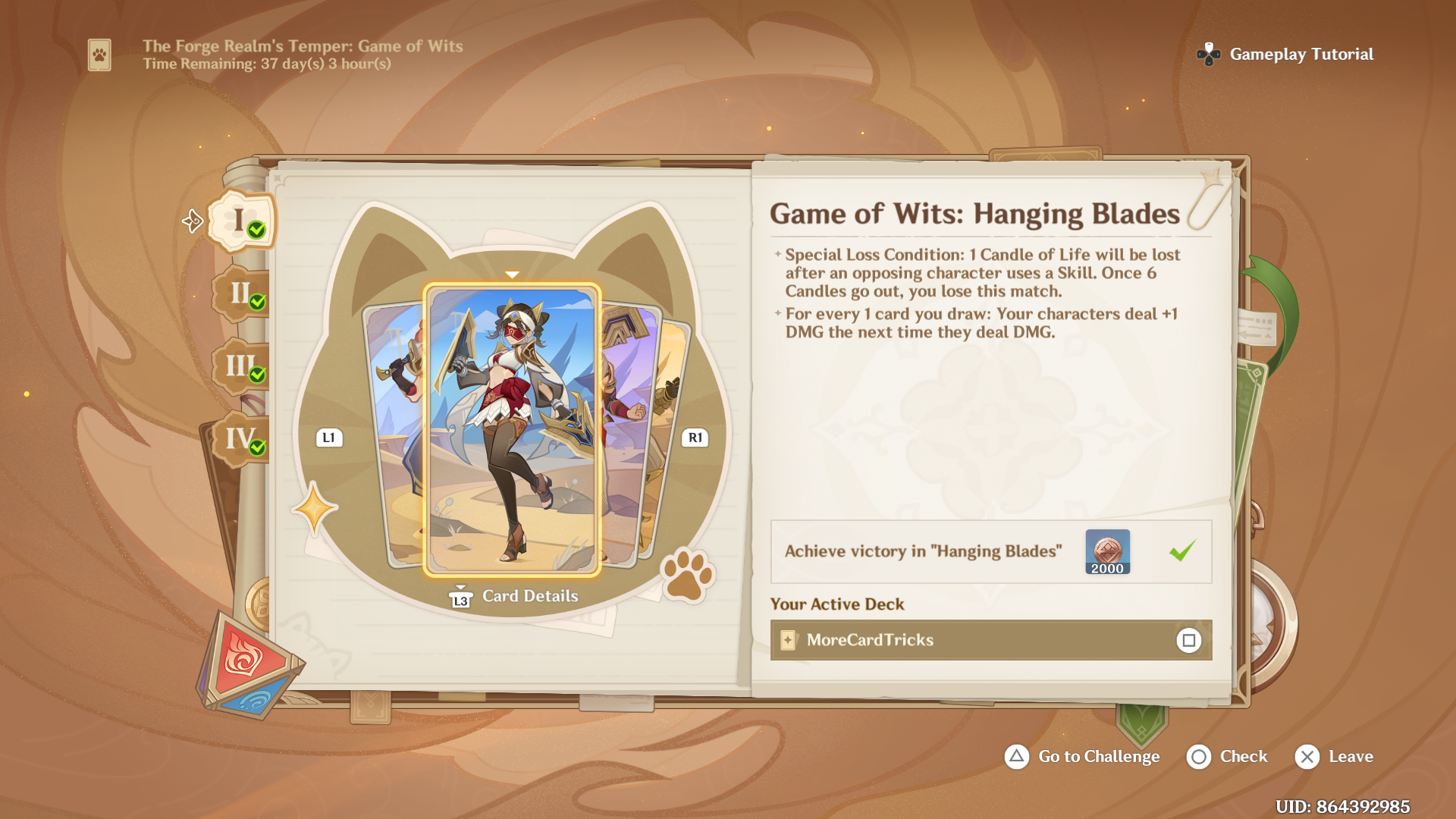Select stage II tab
The width and height of the screenshot is (1456, 819).
[241, 293]
